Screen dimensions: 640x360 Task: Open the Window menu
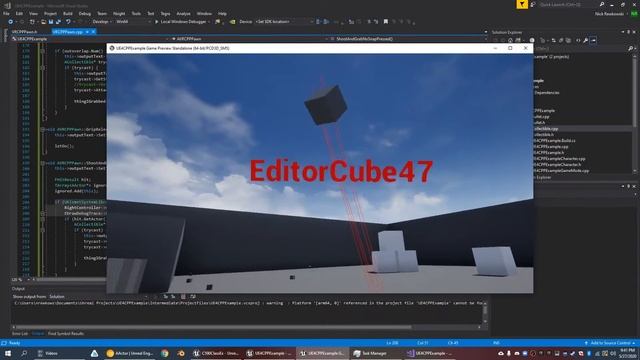click(x=204, y=13)
